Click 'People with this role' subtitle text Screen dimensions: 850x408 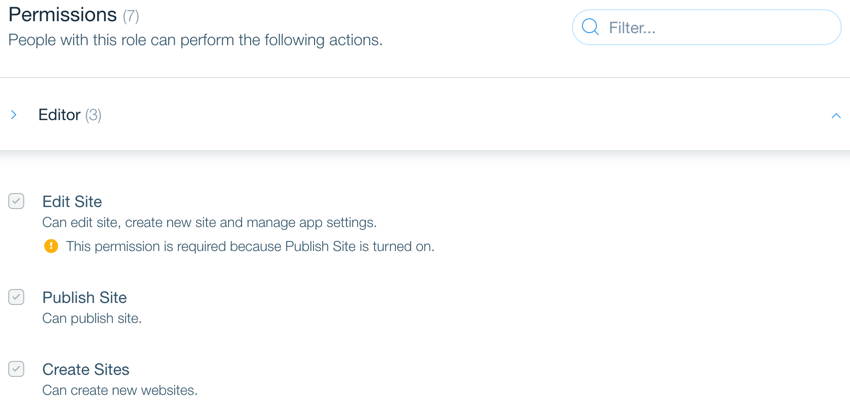[195, 41]
